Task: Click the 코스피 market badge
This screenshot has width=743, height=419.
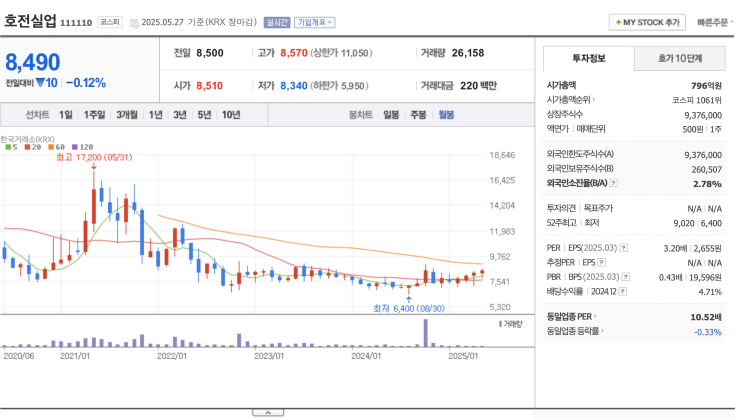Action: (110, 22)
